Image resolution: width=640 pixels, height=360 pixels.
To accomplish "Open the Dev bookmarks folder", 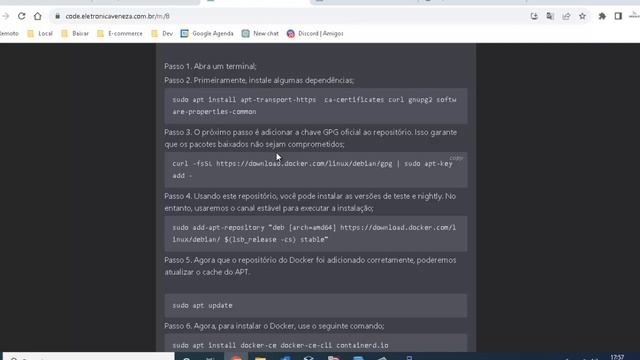I will 162,33.
